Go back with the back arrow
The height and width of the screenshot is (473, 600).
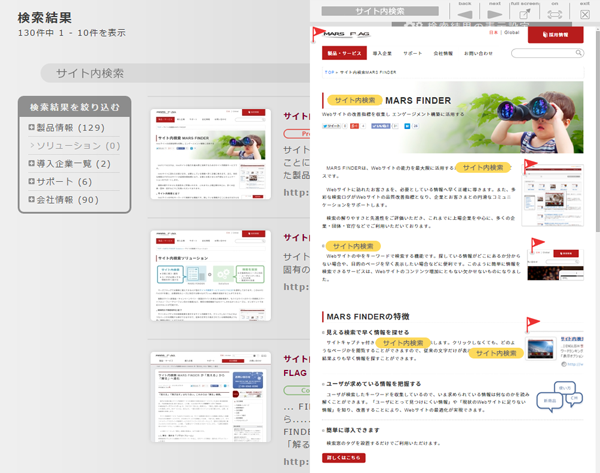tap(465, 15)
